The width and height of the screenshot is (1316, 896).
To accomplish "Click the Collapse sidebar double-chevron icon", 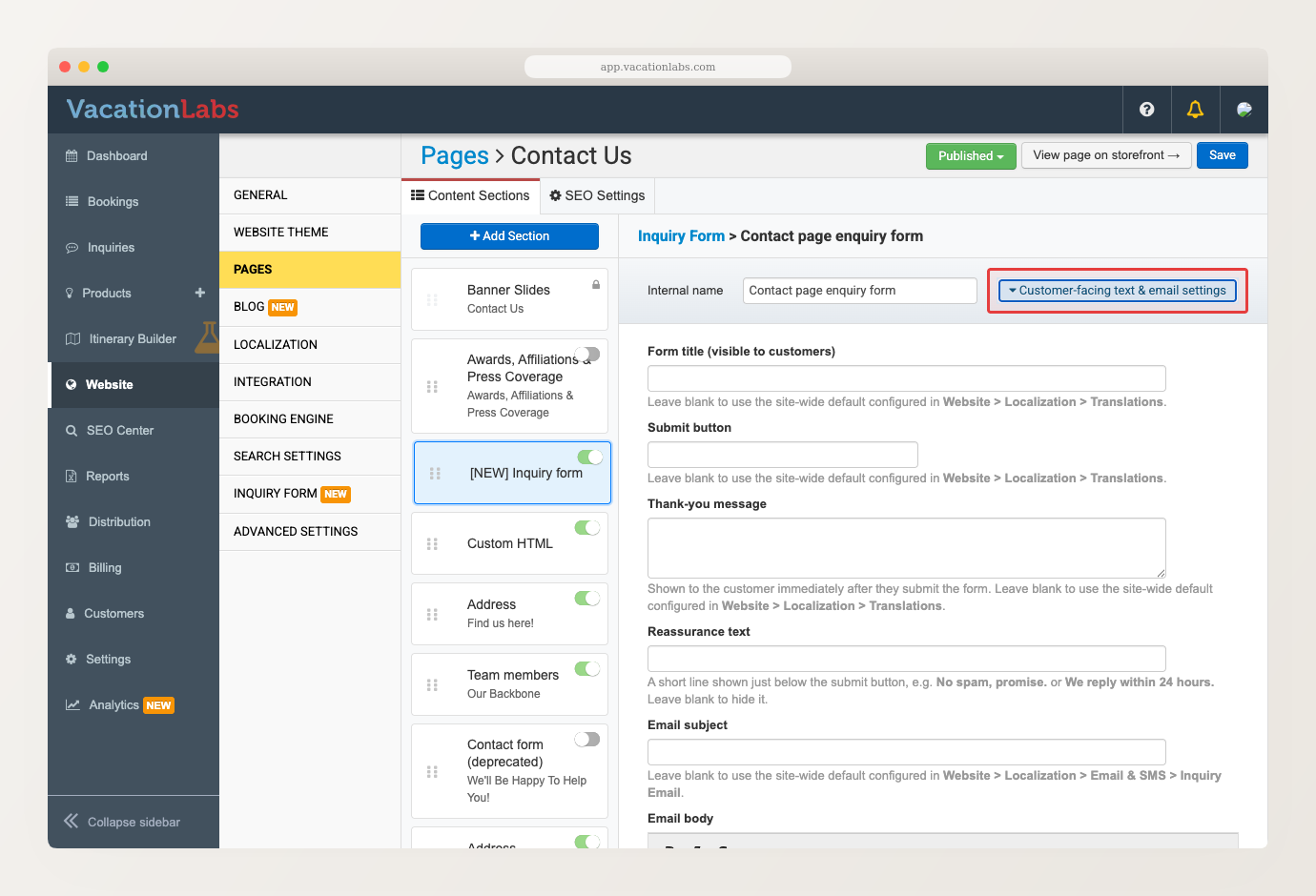I will coord(72,821).
